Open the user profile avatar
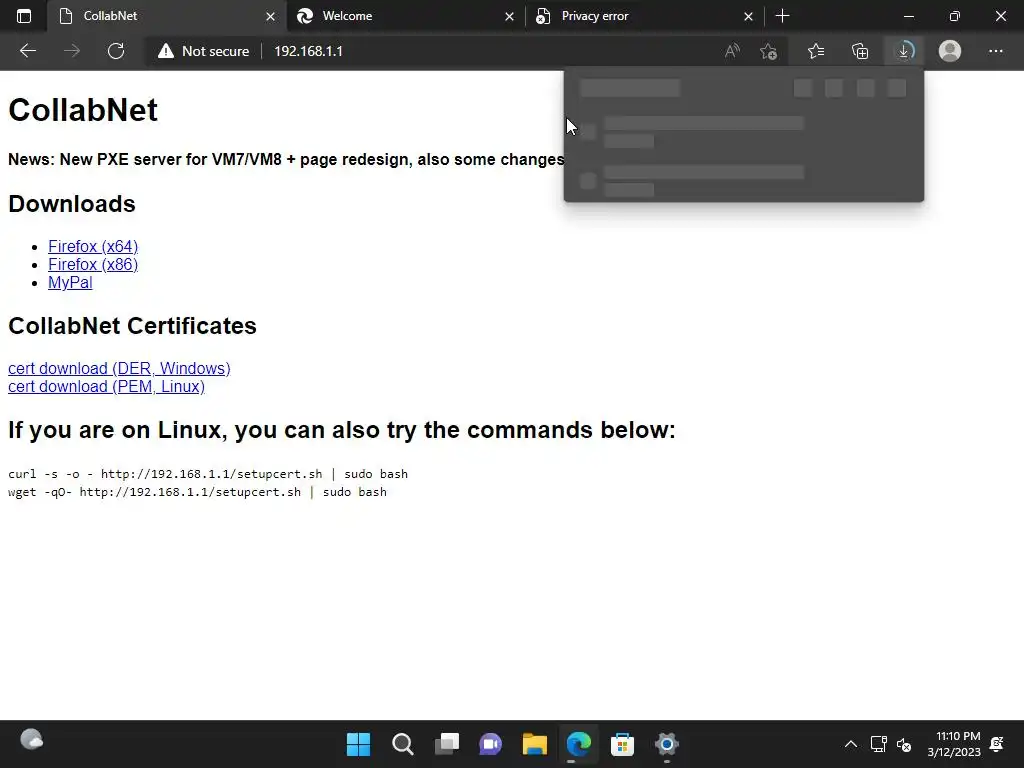This screenshot has height=768, width=1024. click(950, 51)
